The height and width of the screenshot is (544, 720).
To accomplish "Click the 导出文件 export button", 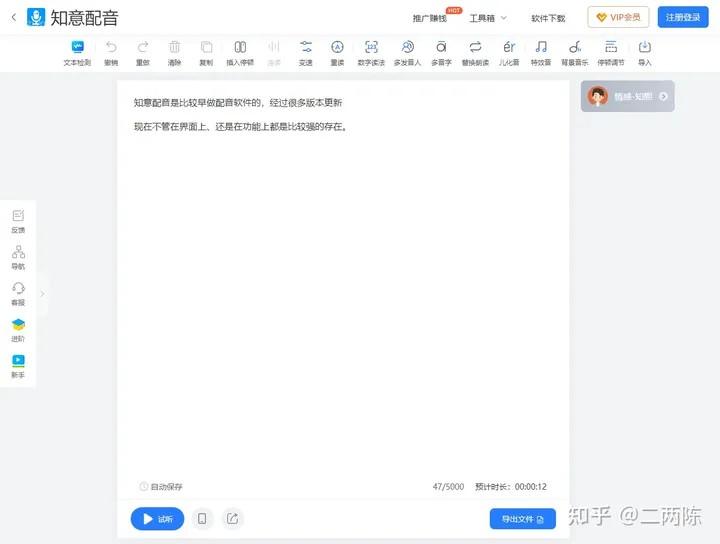I will (x=523, y=519).
